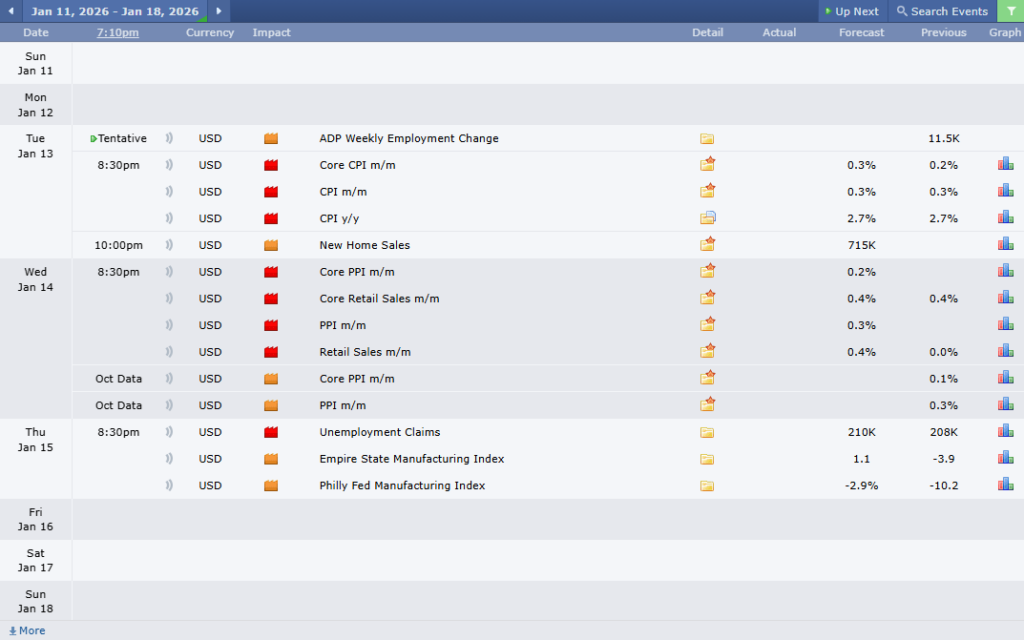The width and height of the screenshot is (1024, 640).
Task: Expand the More link at bottom
Action: pos(27,631)
